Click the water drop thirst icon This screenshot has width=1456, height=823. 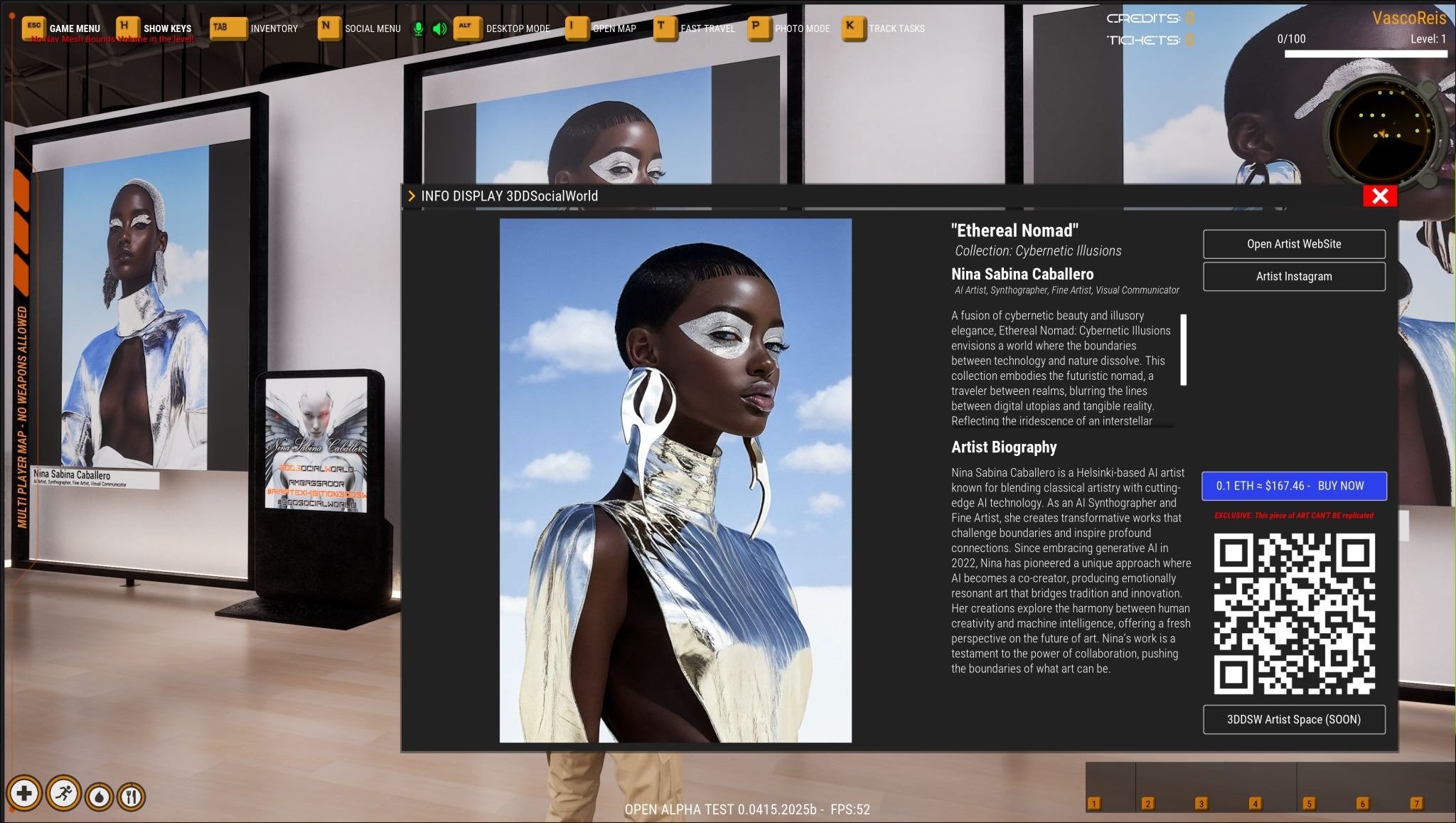99,796
